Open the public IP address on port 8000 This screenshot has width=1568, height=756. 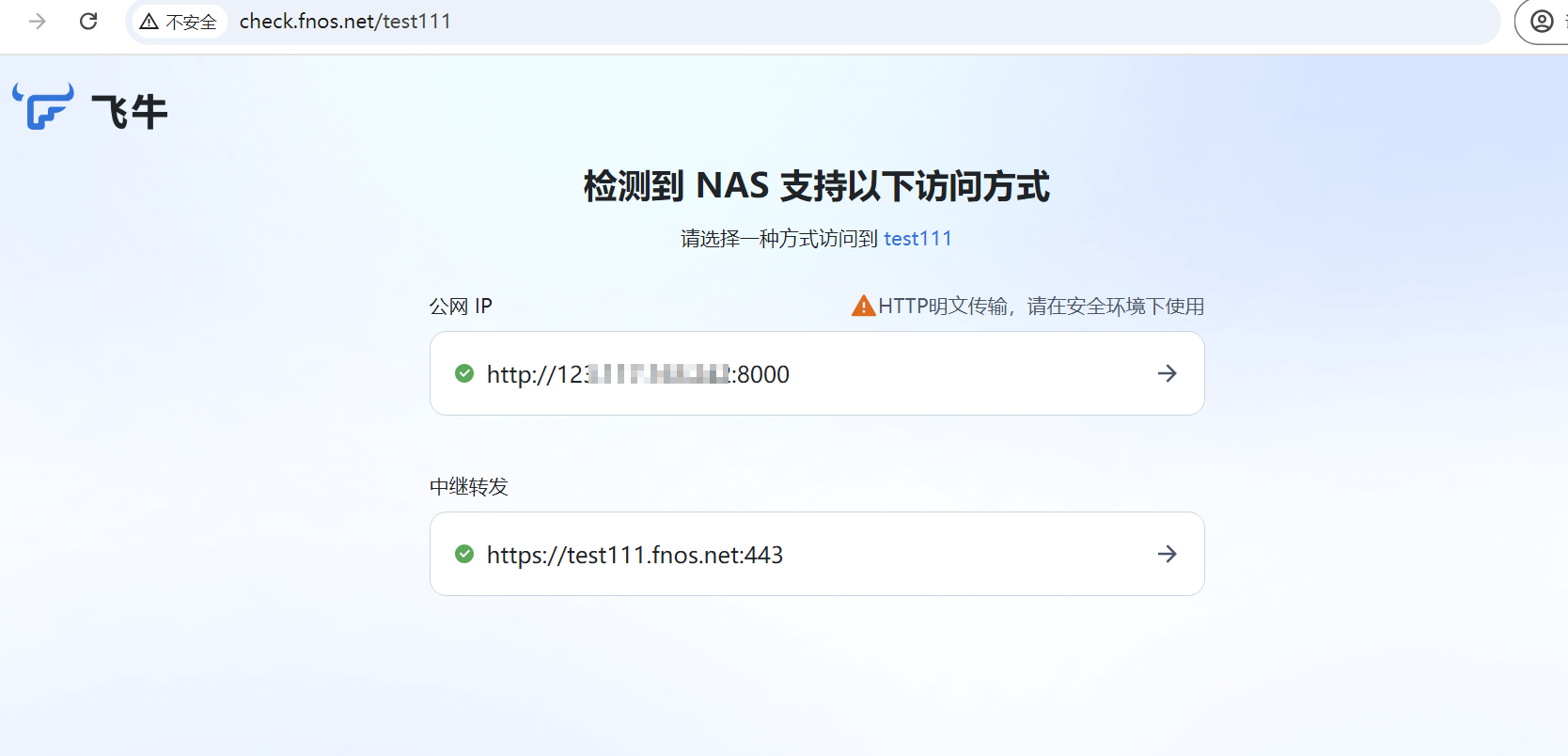[817, 373]
